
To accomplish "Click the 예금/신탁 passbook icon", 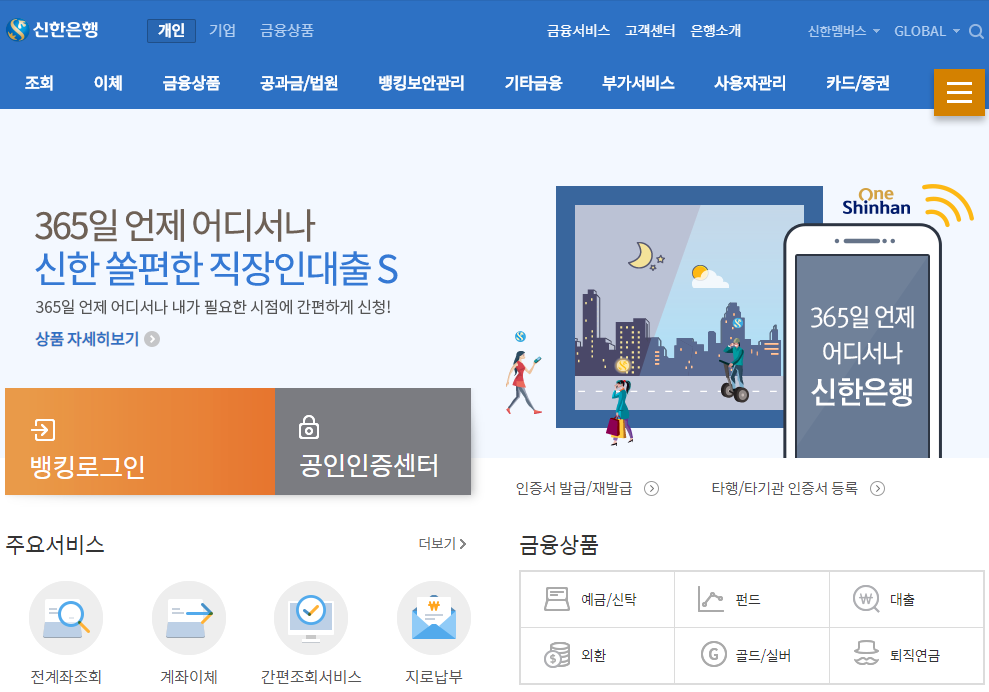I will [x=557, y=599].
